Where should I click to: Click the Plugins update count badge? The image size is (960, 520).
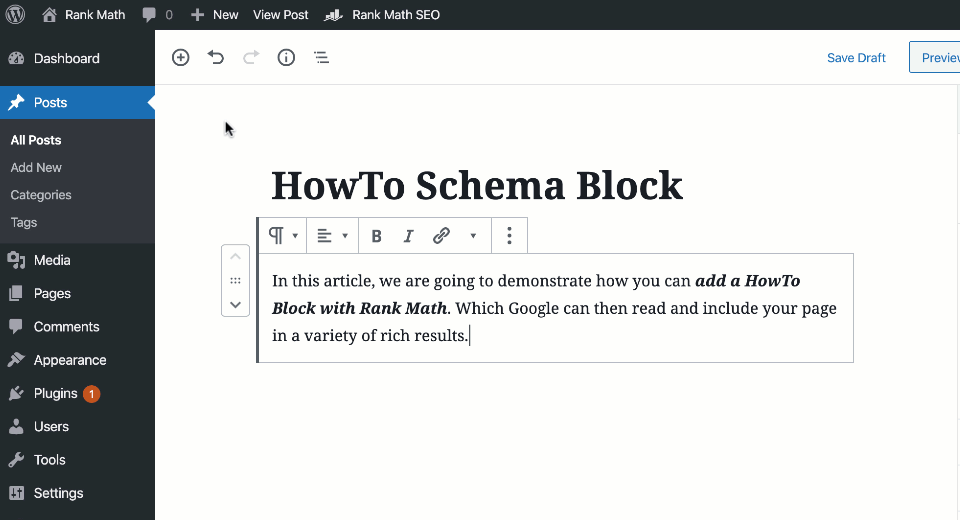point(91,394)
